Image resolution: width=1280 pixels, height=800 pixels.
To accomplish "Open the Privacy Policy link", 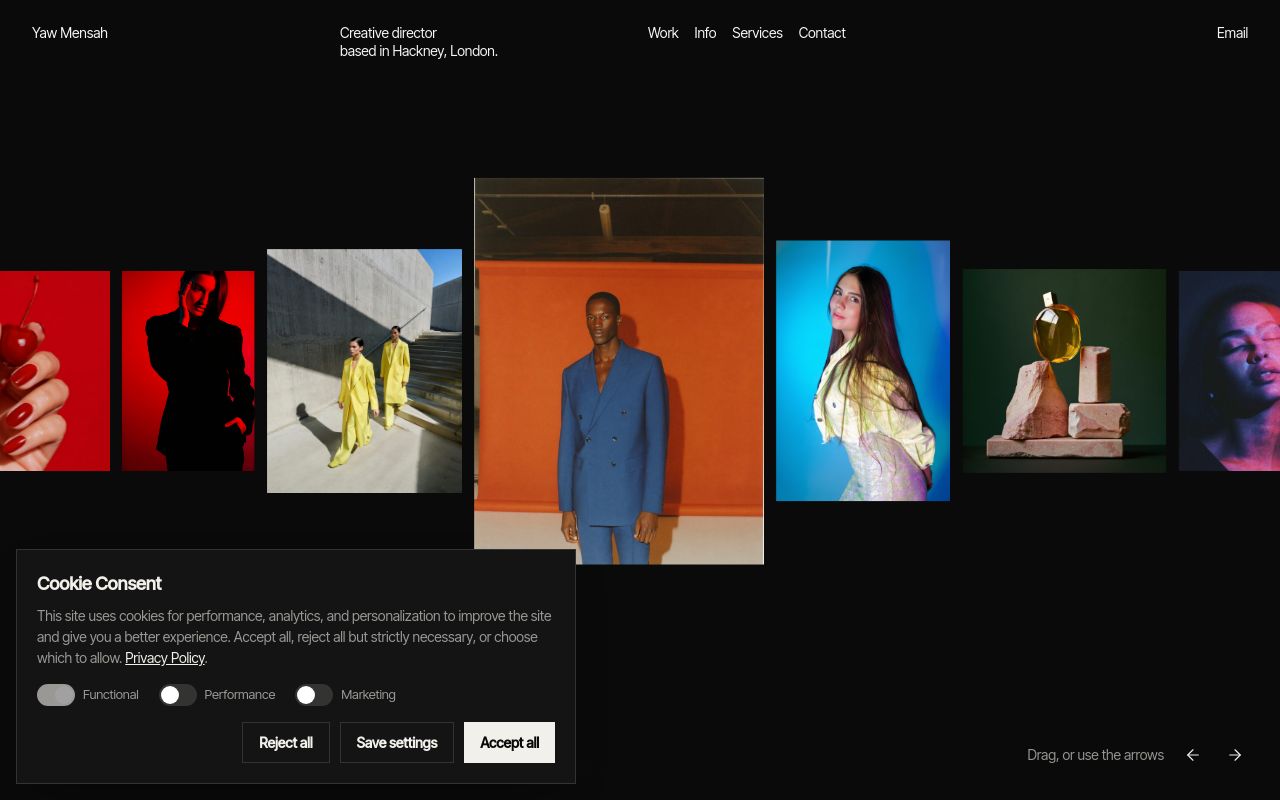I will [x=165, y=658].
